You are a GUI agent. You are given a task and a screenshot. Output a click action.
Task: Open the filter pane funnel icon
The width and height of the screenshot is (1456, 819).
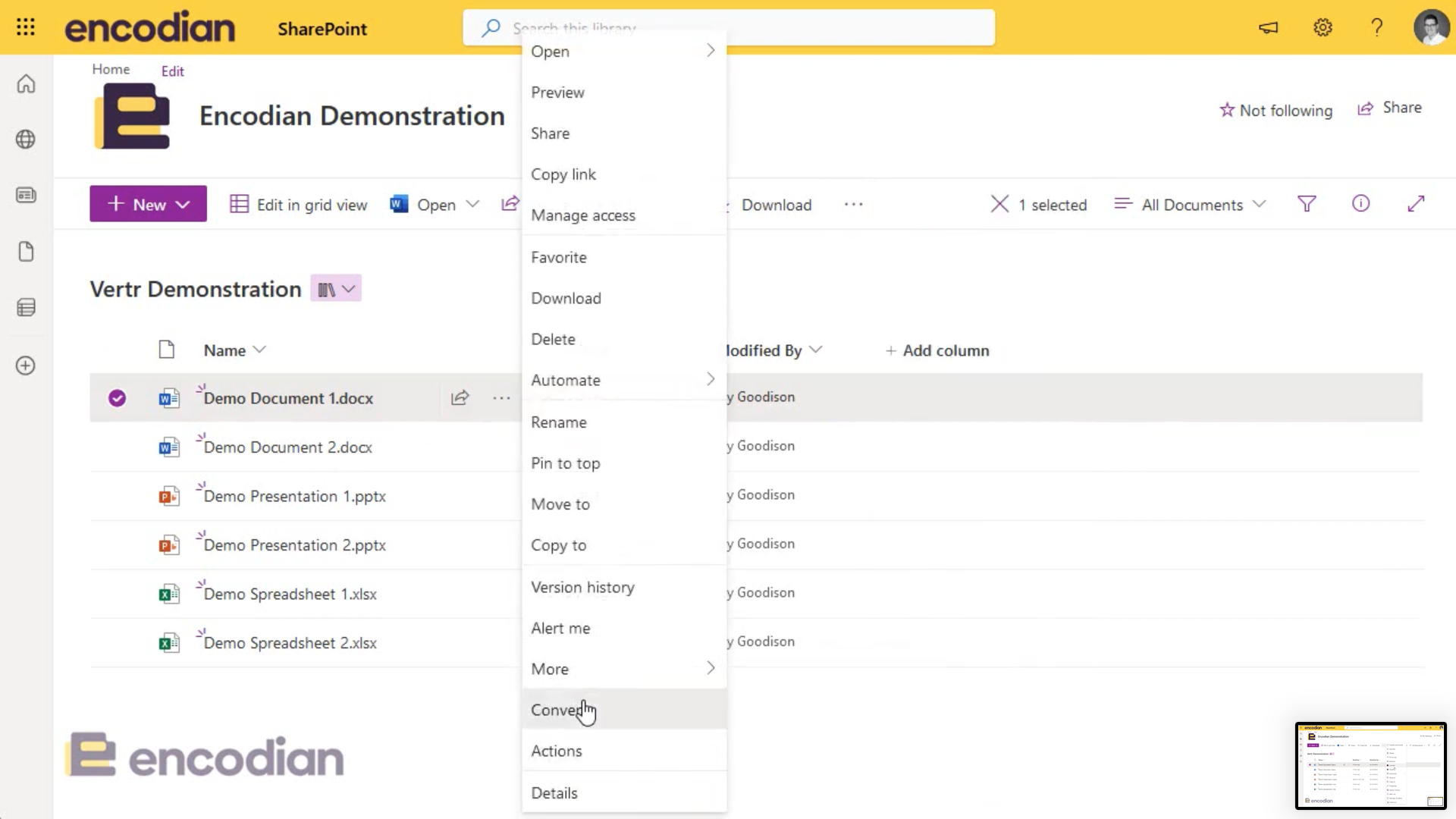(x=1307, y=204)
